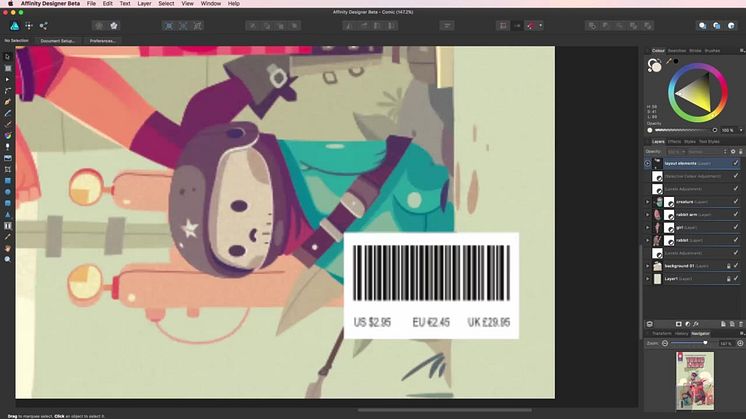746x419 pixels.
Task: Expand the girl layer
Action: pos(648,227)
